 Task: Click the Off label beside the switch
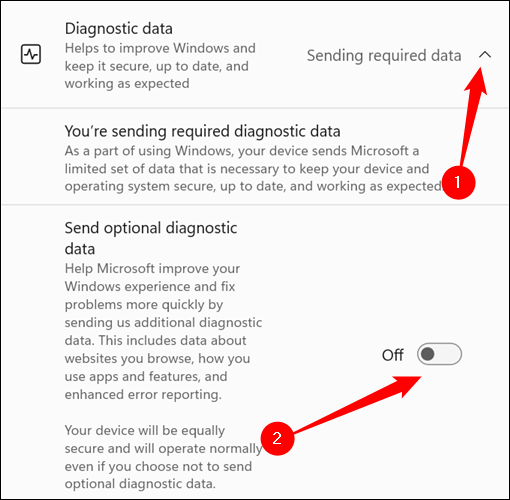393,355
